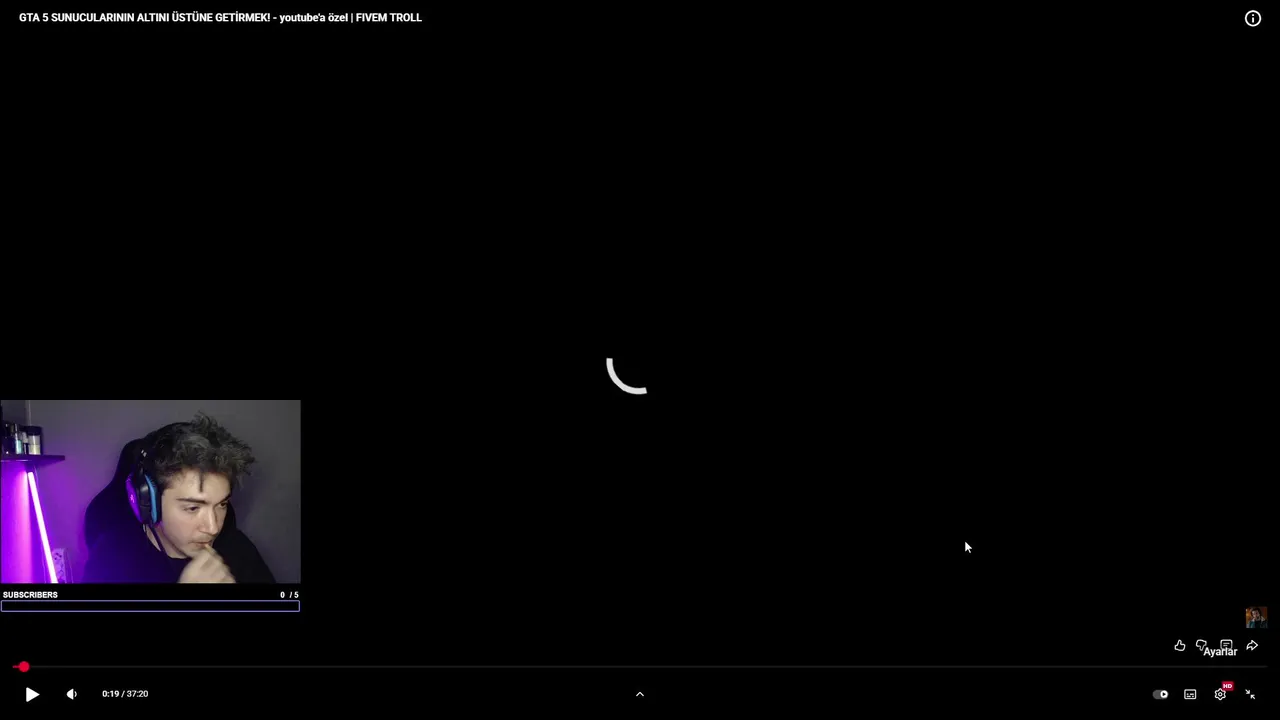Open the comments panel icon
Screen dimensions: 1280x720
1226,646
